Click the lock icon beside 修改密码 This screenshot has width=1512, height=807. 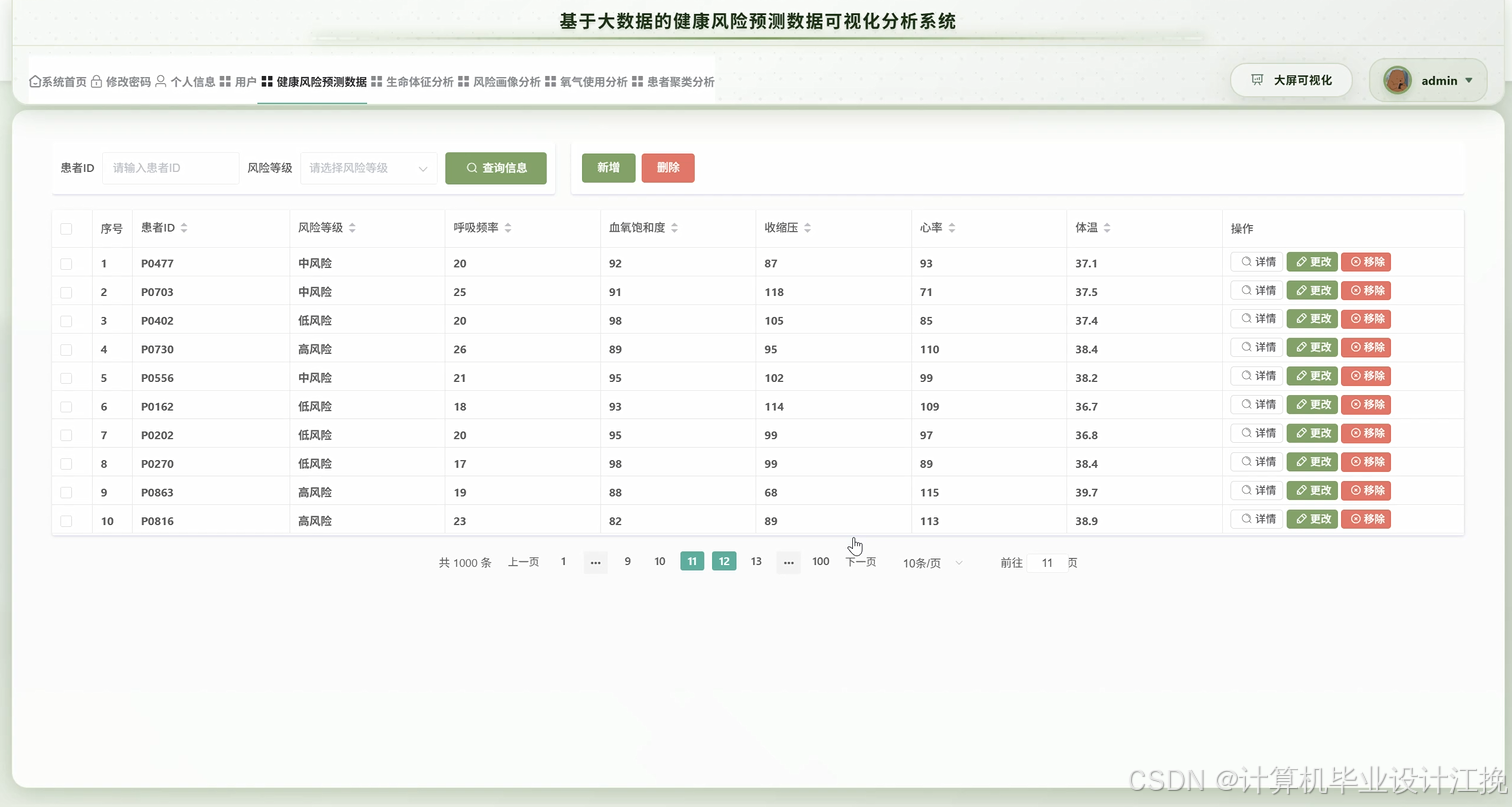[96, 82]
